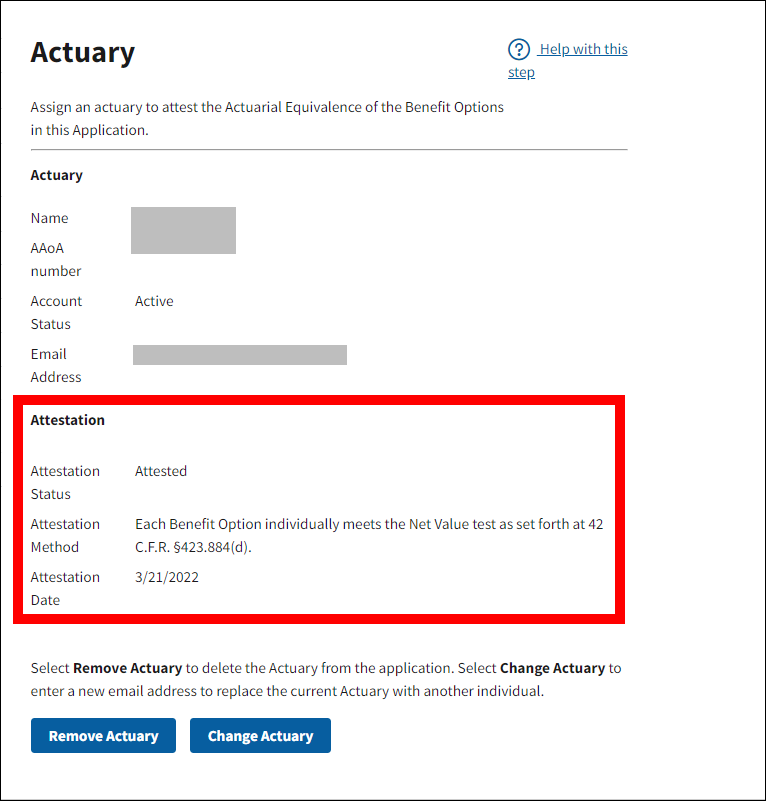Click the bold Attestation section heading

pyautogui.click(x=68, y=420)
